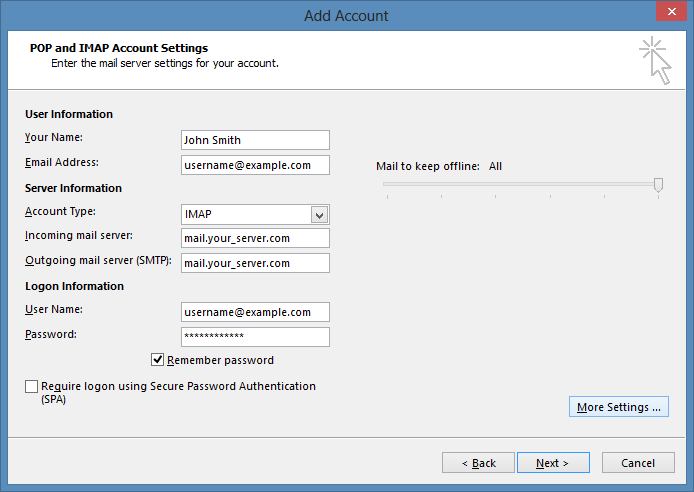Open More Settings dialog

[x=618, y=407]
